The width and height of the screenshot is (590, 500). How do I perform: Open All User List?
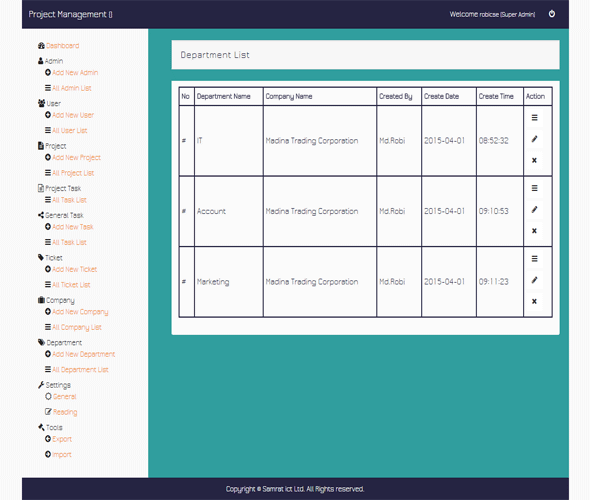pos(69,131)
